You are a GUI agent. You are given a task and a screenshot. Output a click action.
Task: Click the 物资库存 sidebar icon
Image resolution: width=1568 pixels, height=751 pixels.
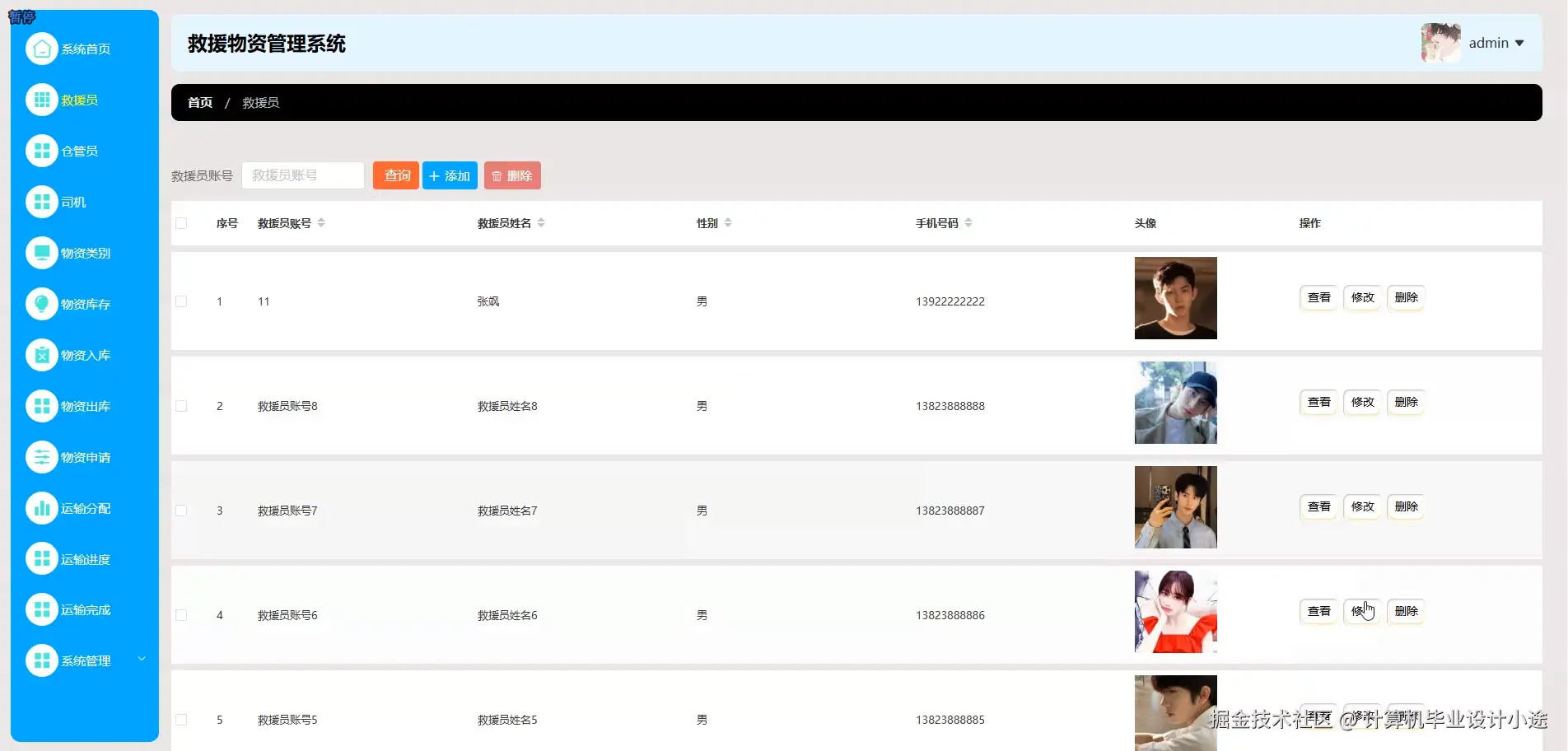pyautogui.click(x=42, y=304)
